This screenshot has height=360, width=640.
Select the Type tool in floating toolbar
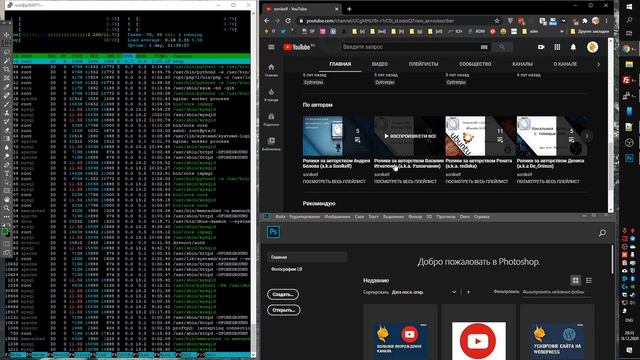[x=7, y=173]
